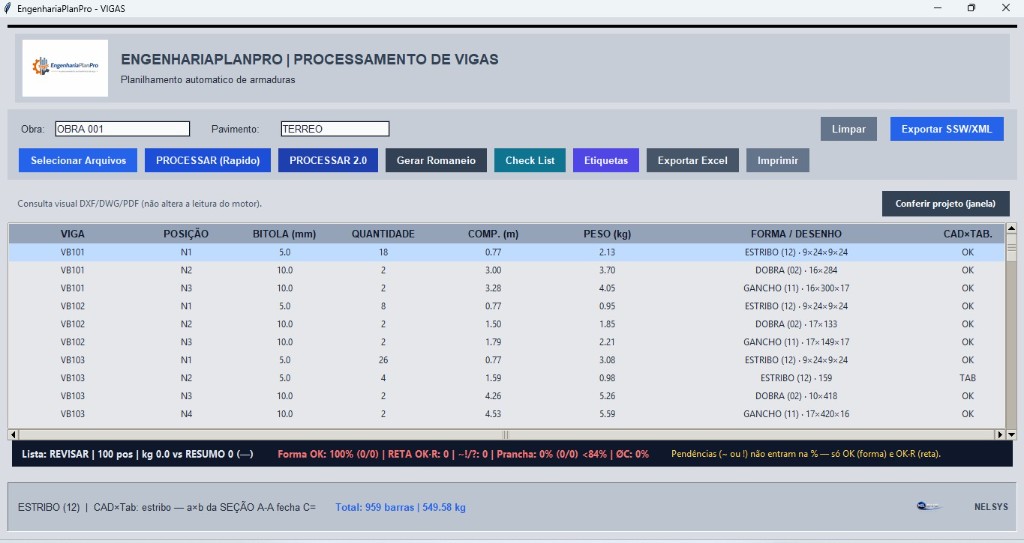Sort by the VIGA column header
The width and height of the screenshot is (1024, 543).
click(x=72, y=234)
